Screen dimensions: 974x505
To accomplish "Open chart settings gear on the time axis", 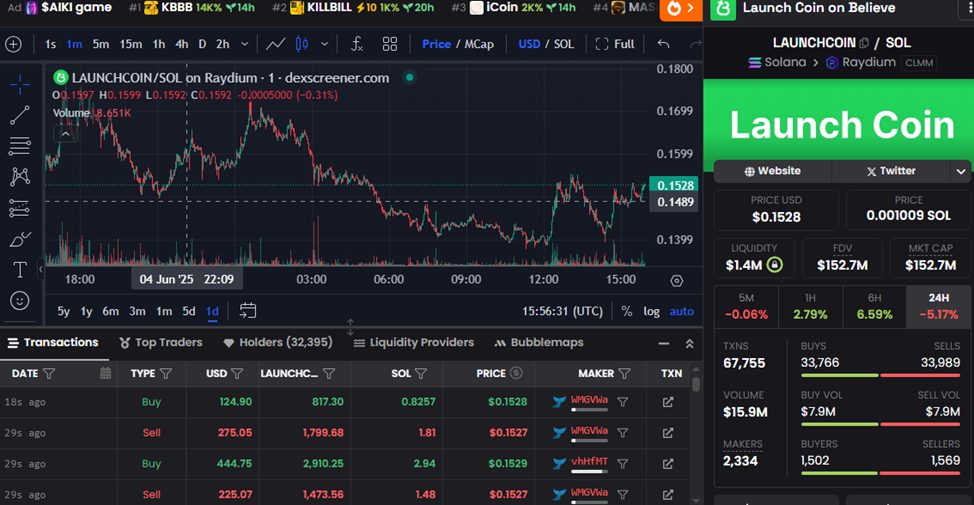I will pos(677,281).
